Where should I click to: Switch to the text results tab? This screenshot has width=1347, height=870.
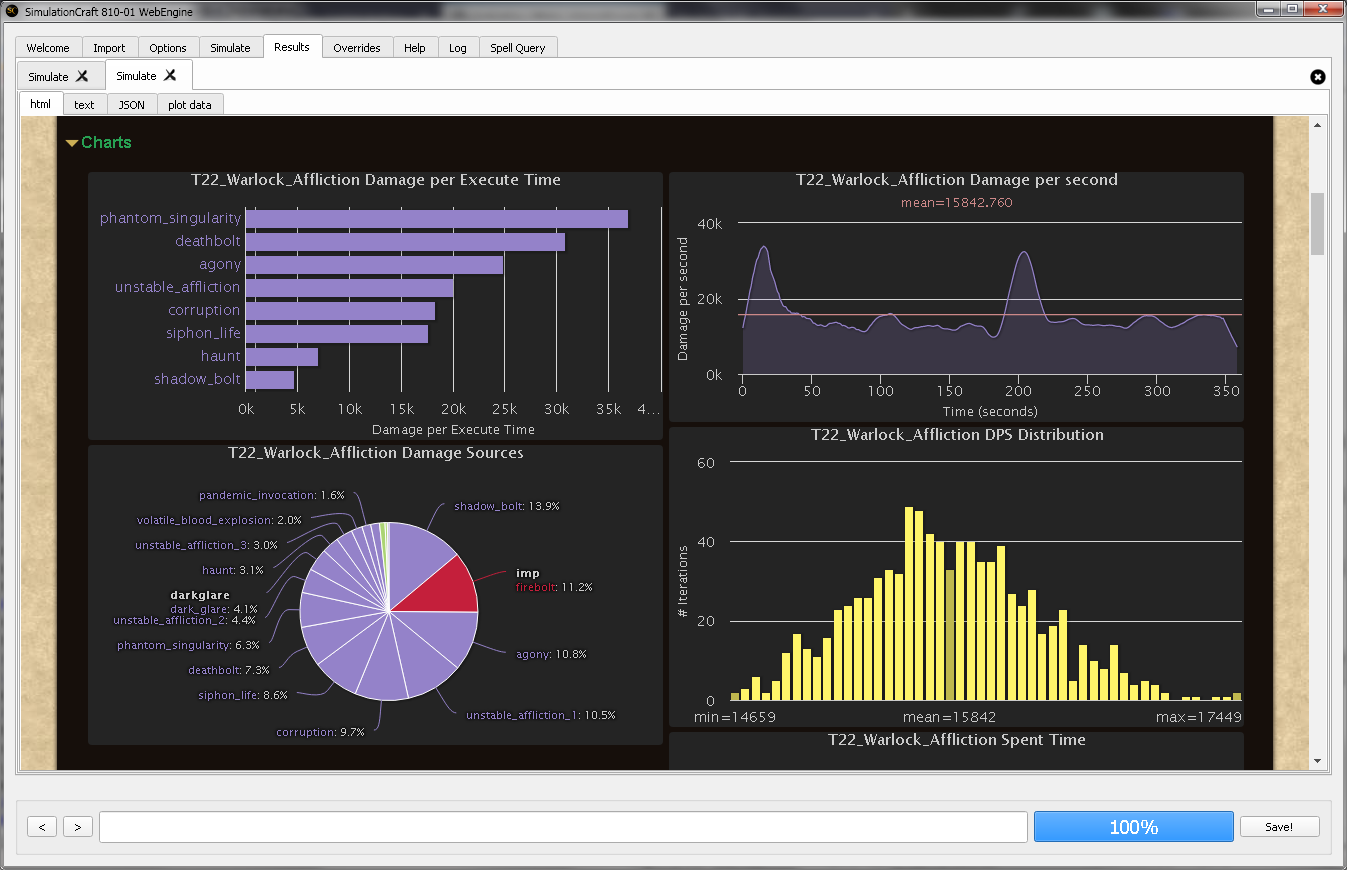[84, 105]
